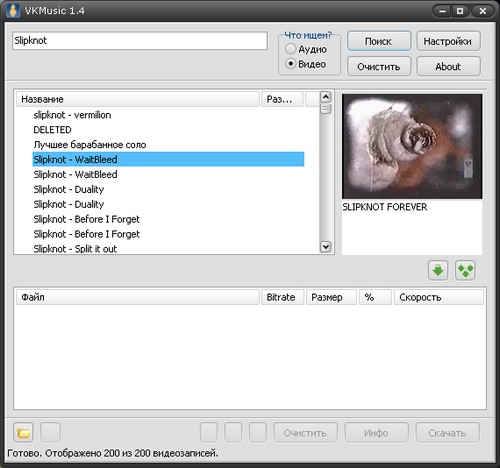Open Настройки settings button

click(x=448, y=41)
